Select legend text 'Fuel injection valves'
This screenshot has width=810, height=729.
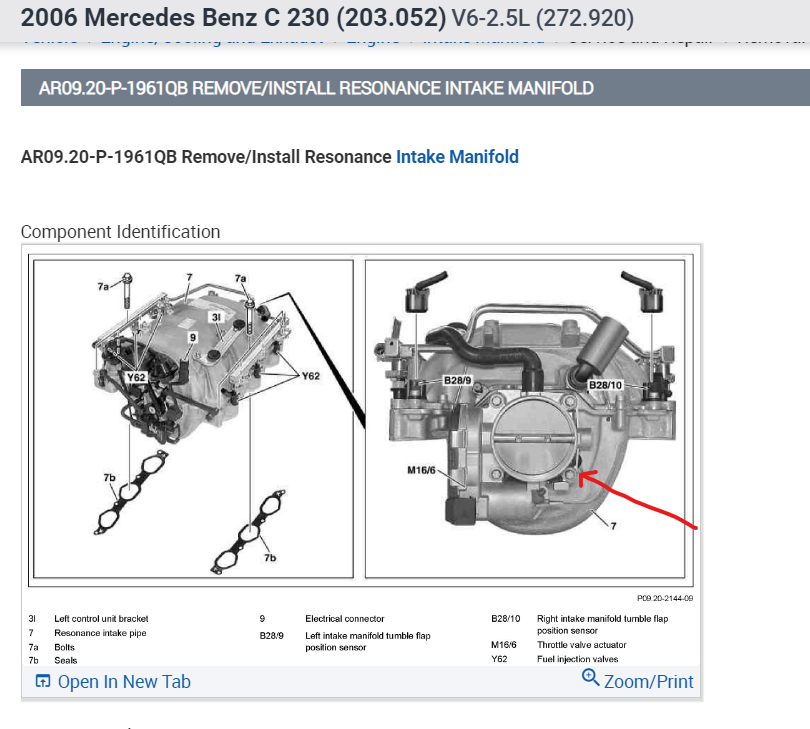coord(578,659)
